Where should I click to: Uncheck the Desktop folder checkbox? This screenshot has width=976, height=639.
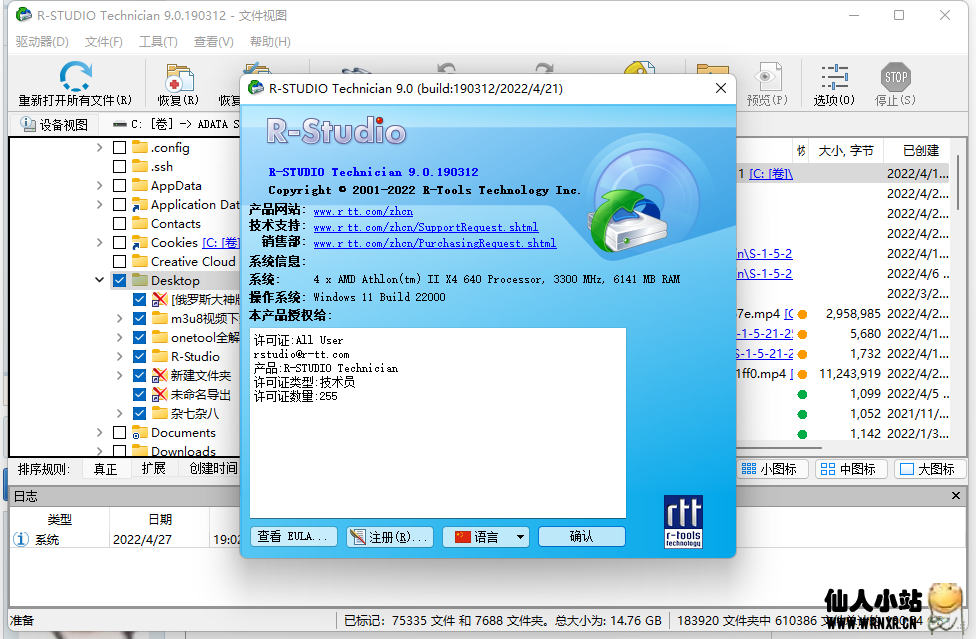120,281
